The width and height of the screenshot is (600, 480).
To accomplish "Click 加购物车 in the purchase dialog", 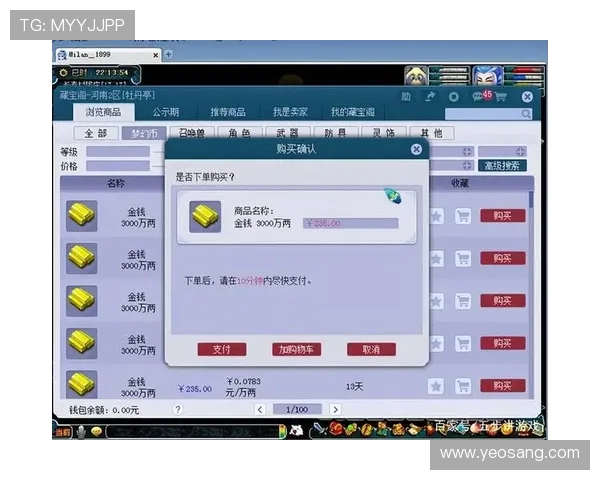I will tap(297, 349).
